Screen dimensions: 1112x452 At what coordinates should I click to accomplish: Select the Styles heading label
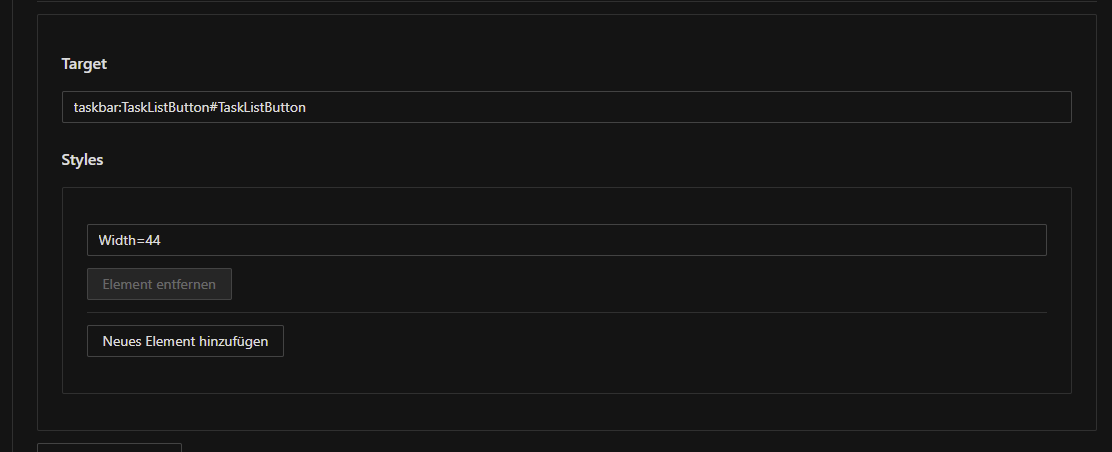(82, 160)
